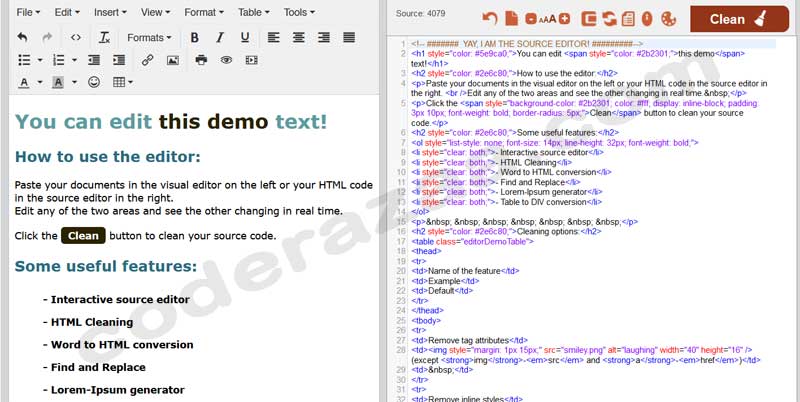Screen dimensions: 800x402
Task: Redo the edit in visual editor
Action: coord(47,37)
